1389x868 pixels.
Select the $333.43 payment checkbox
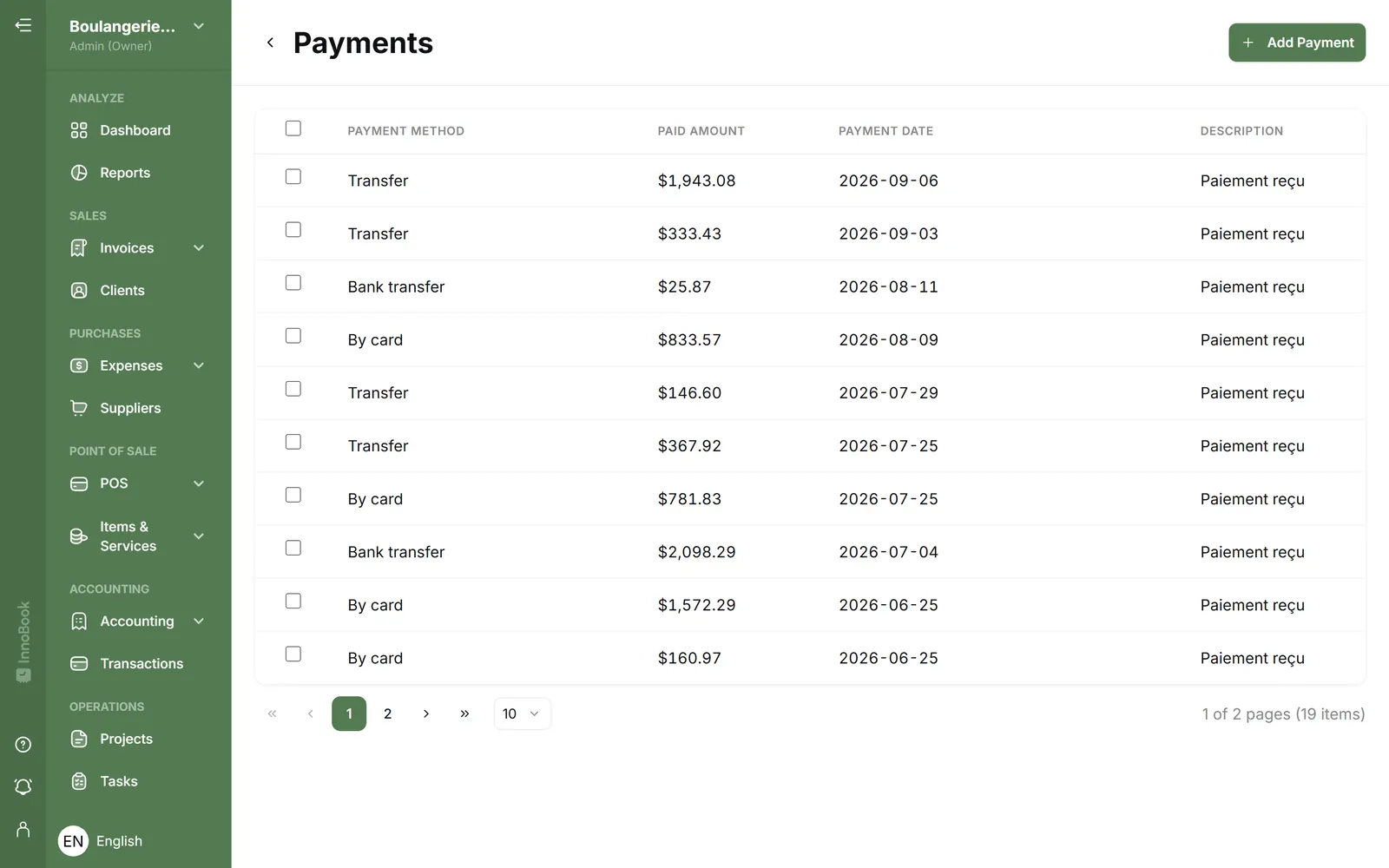pyautogui.click(x=293, y=230)
